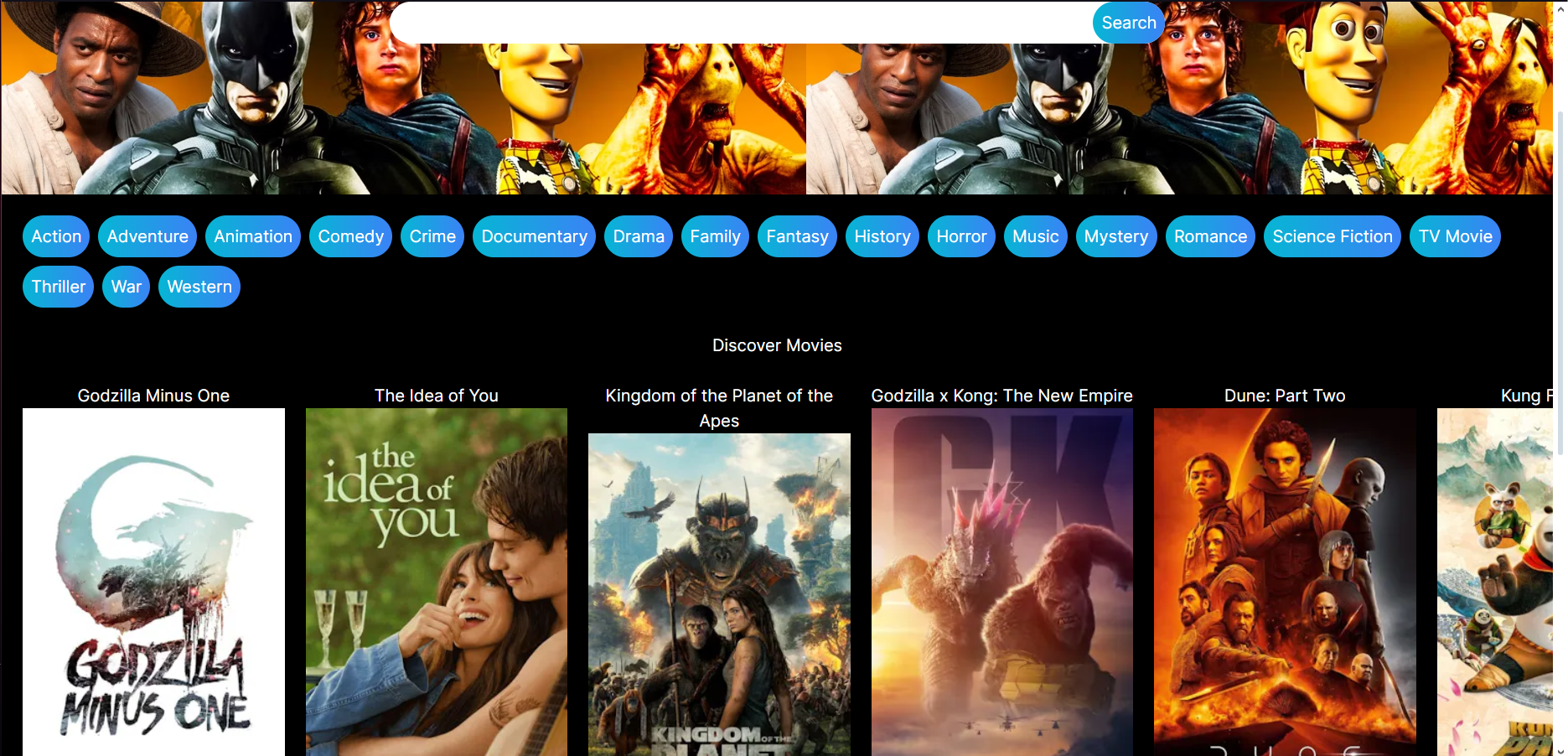Image resolution: width=1568 pixels, height=756 pixels.
Task: Select the Adventure genre tag
Action: click(147, 236)
